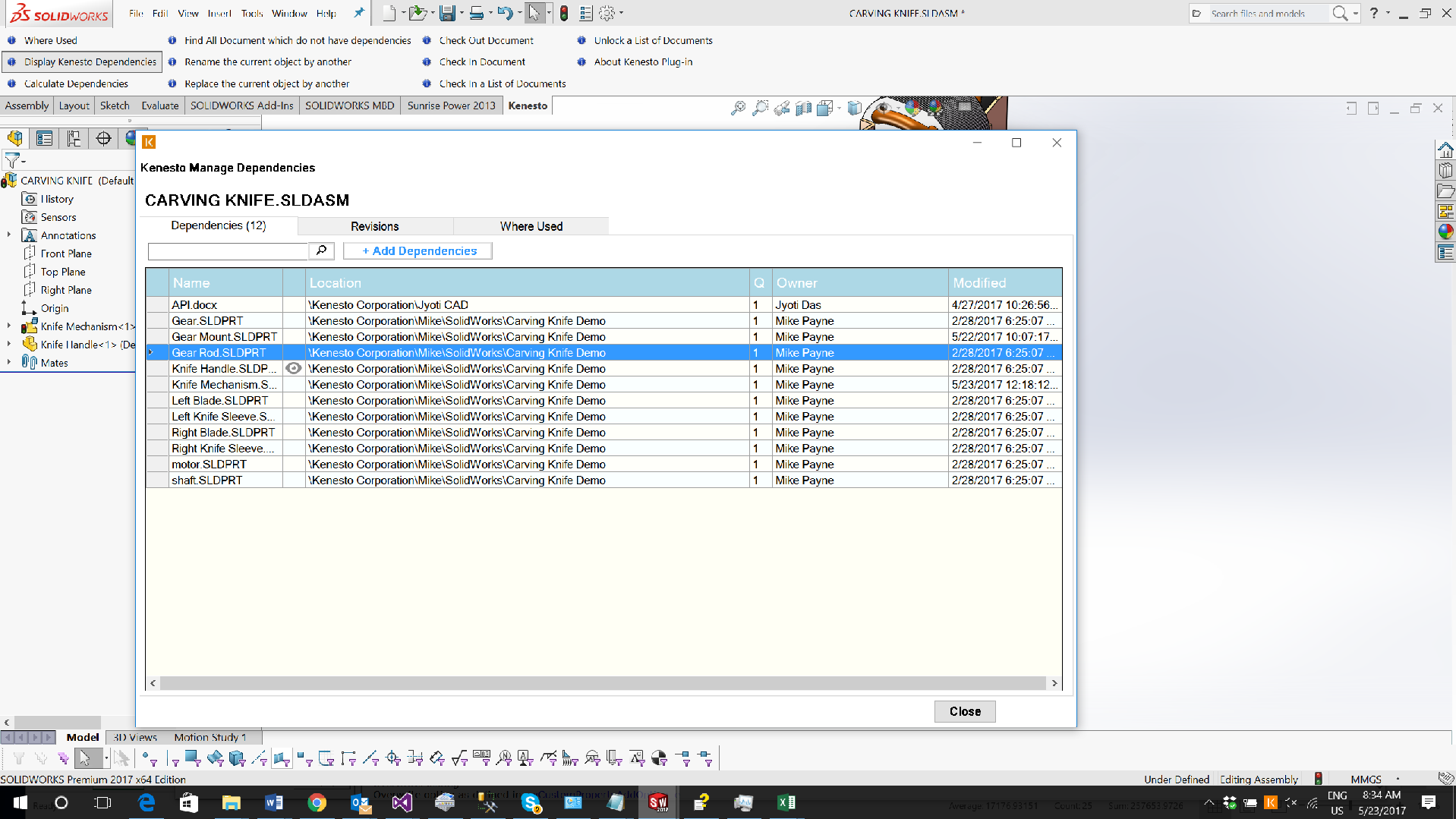Click the Options gear icon
This screenshot has width=1456, height=819.
coord(607,13)
